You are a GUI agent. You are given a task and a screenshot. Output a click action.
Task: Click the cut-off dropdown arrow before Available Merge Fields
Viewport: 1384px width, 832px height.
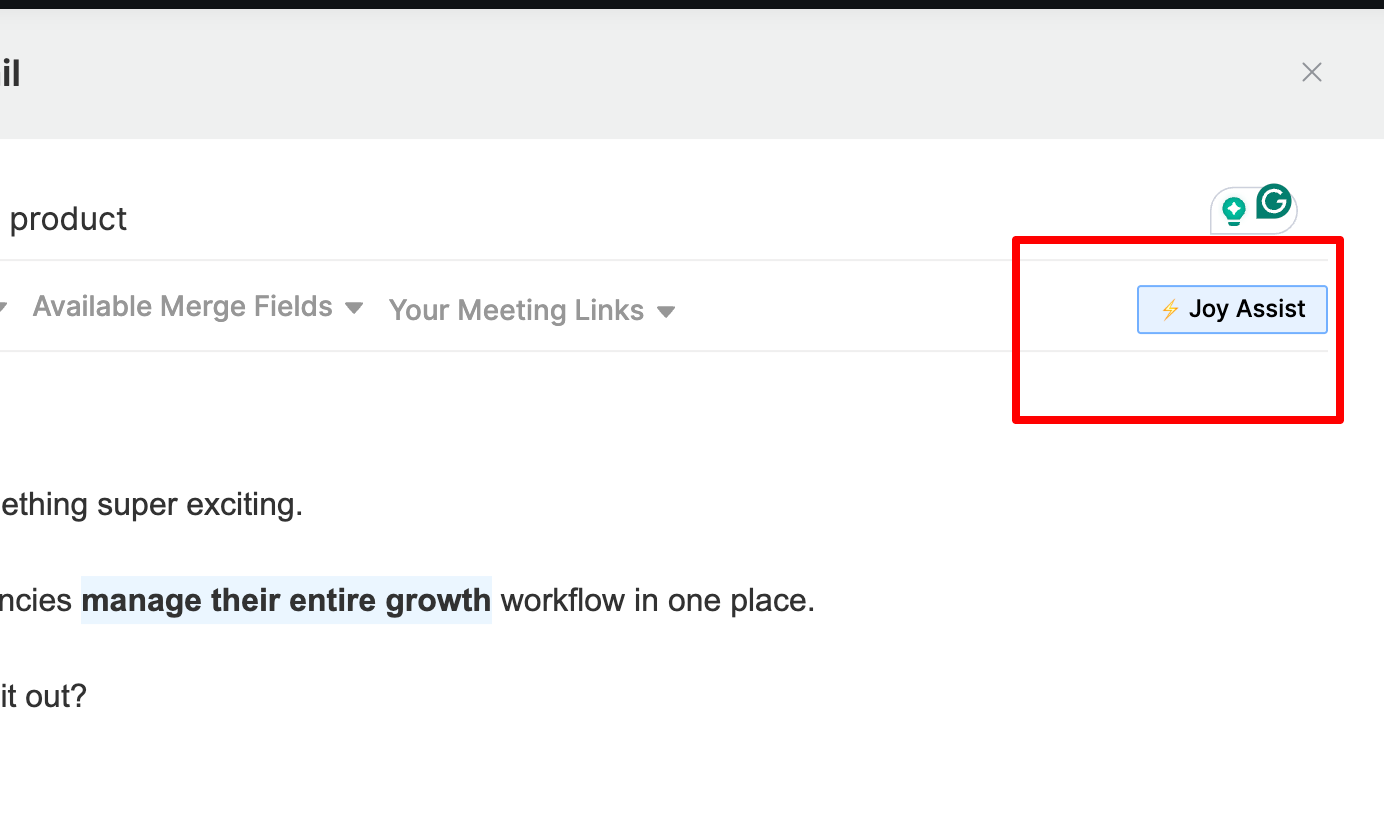(x=3, y=308)
